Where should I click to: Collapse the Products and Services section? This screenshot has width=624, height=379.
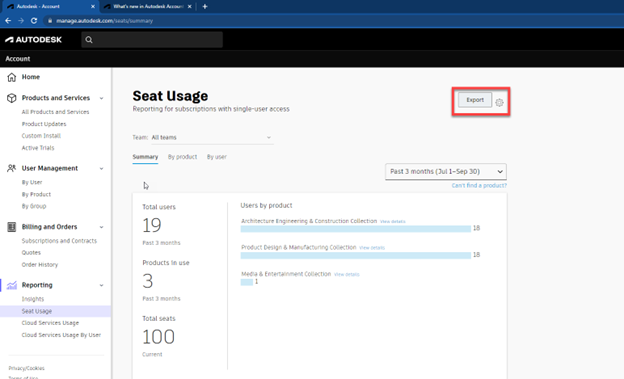point(101,98)
